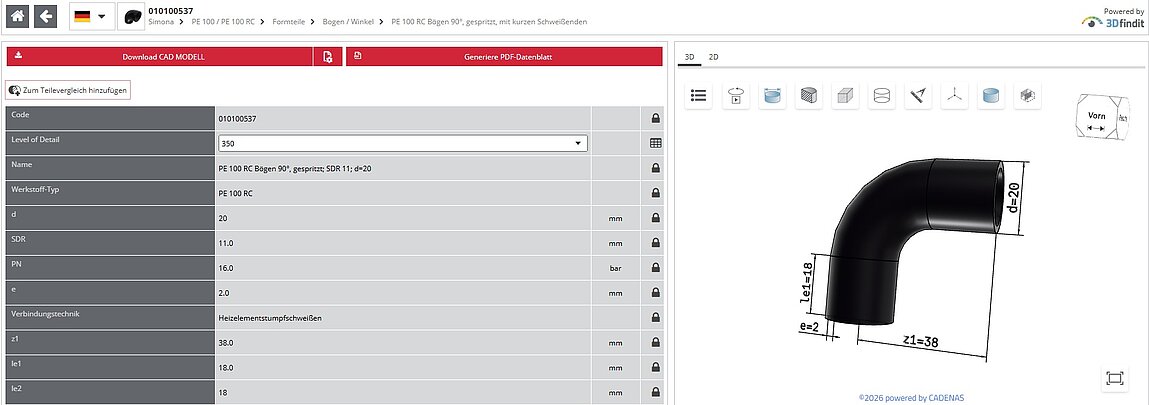Click Generiere PDF-Datenblatt button
The height and width of the screenshot is (405, 1149).
pos(504,57)
